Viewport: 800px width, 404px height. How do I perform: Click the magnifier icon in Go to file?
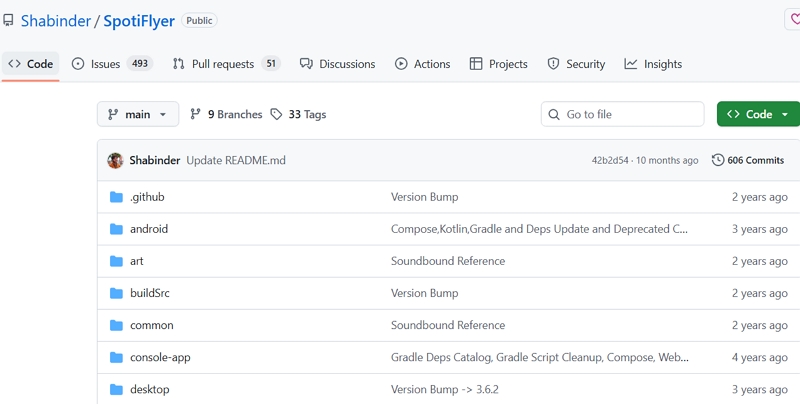(554, 114)
